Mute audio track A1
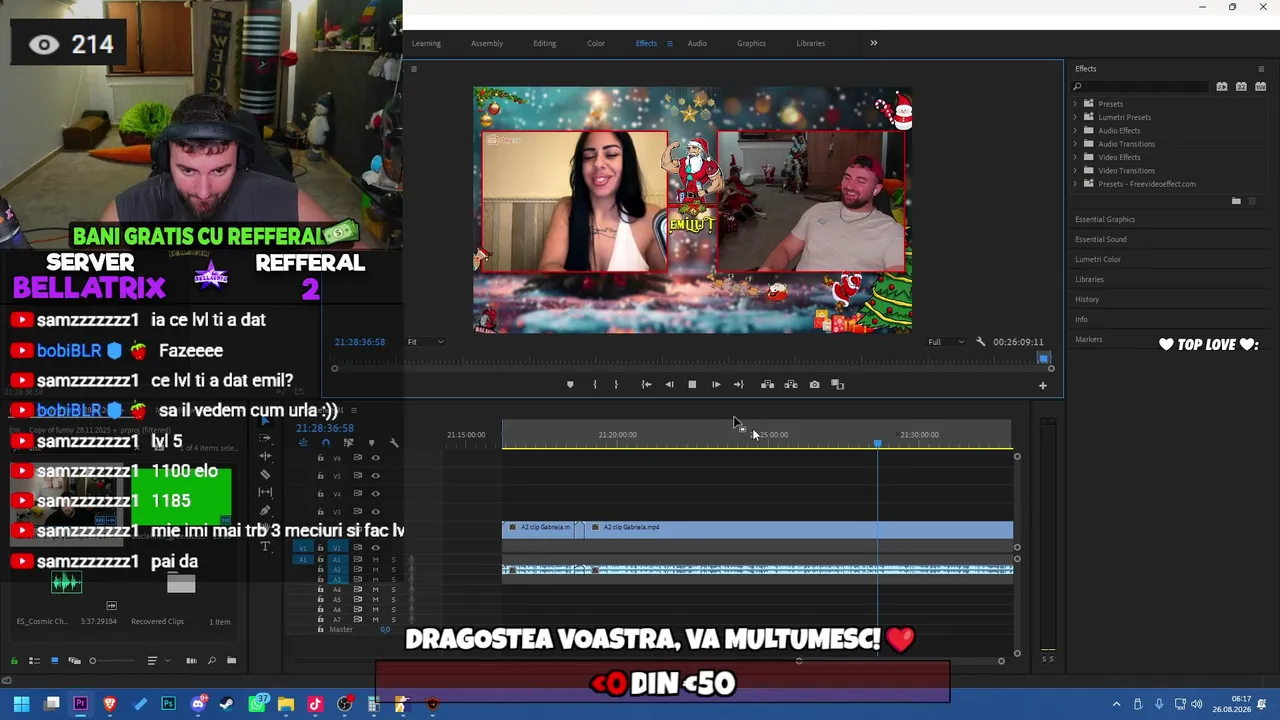Viewport: 1280px width, 720px height. pyautogui.click(x=375, y=560)
